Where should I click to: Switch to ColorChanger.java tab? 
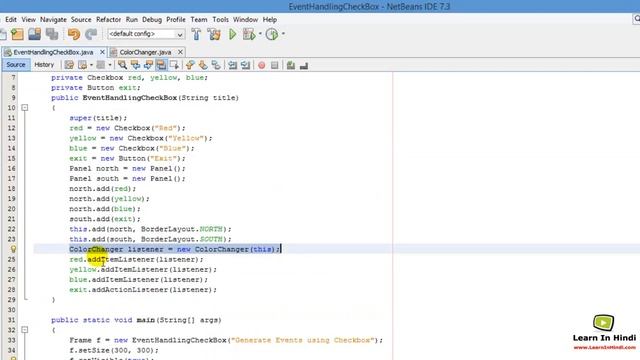145,52
